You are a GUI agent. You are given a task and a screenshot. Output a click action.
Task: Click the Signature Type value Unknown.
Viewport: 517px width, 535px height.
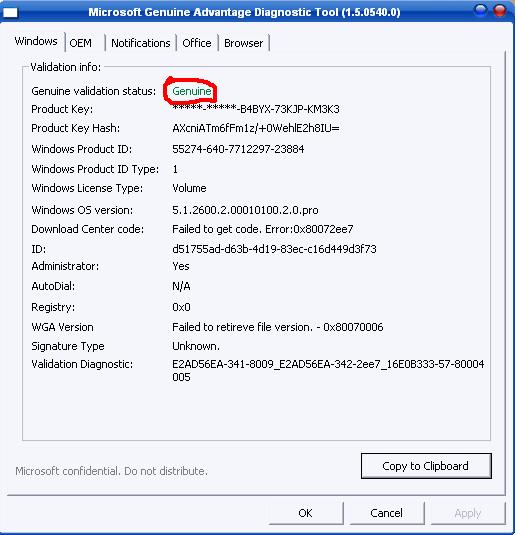click(x=196, y=346)
